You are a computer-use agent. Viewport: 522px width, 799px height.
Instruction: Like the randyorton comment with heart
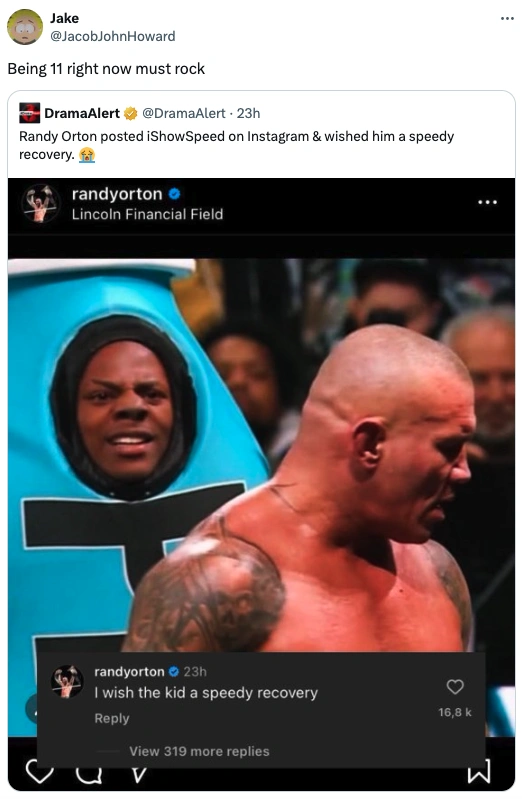pos(455,687)
